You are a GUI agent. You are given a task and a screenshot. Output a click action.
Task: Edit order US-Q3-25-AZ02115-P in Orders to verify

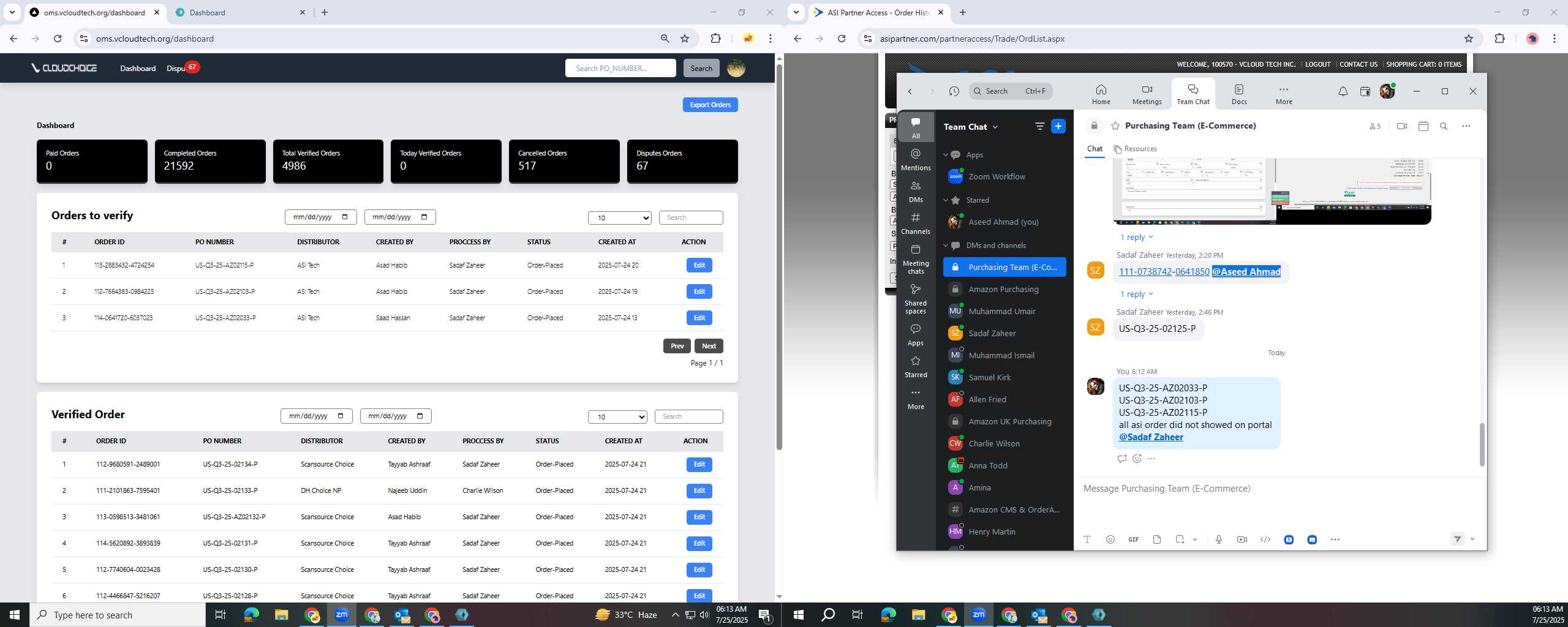point(699,265)
